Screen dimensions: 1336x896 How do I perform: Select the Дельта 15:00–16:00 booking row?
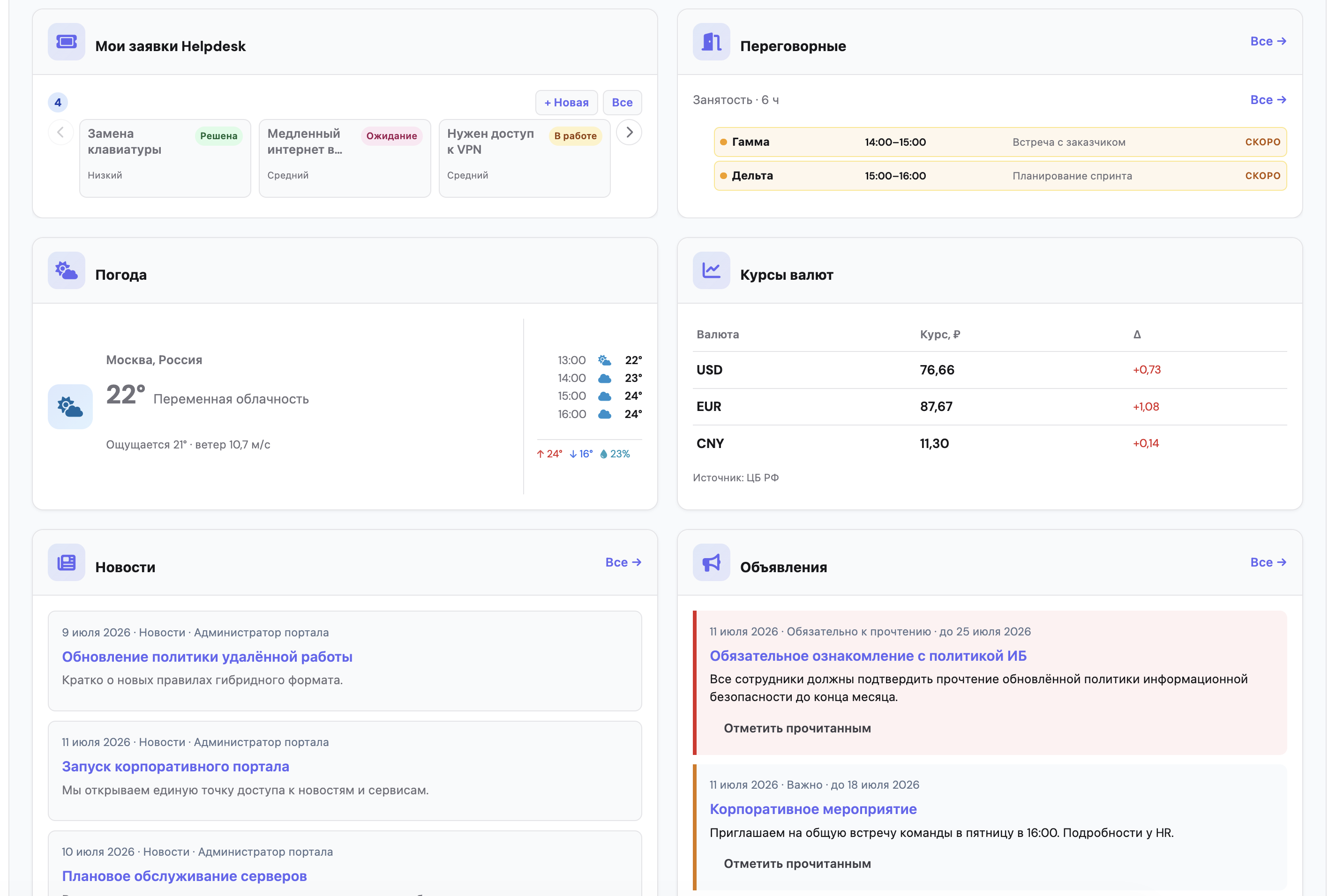(x=1000, y=176)
